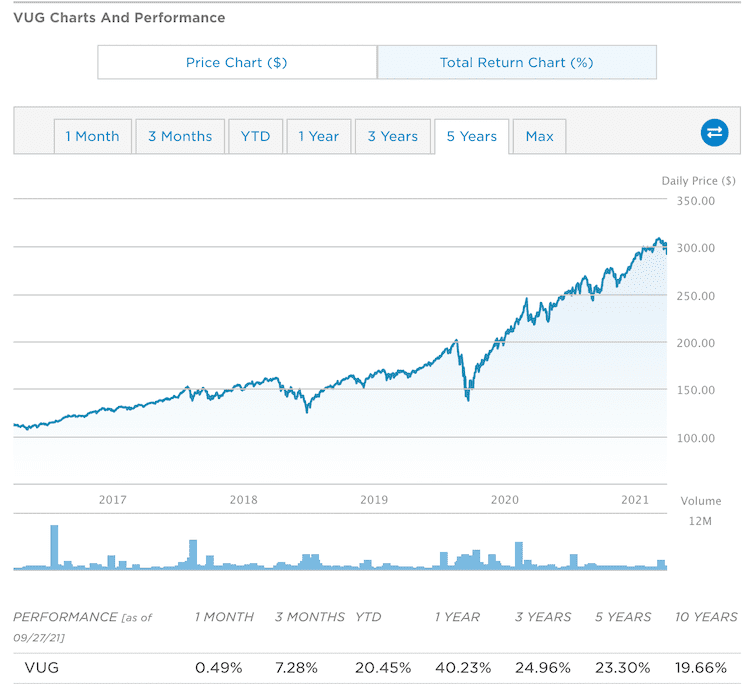Switch to the Price Chart ($) tab
750x684 pixels.
tap(237, 62)
